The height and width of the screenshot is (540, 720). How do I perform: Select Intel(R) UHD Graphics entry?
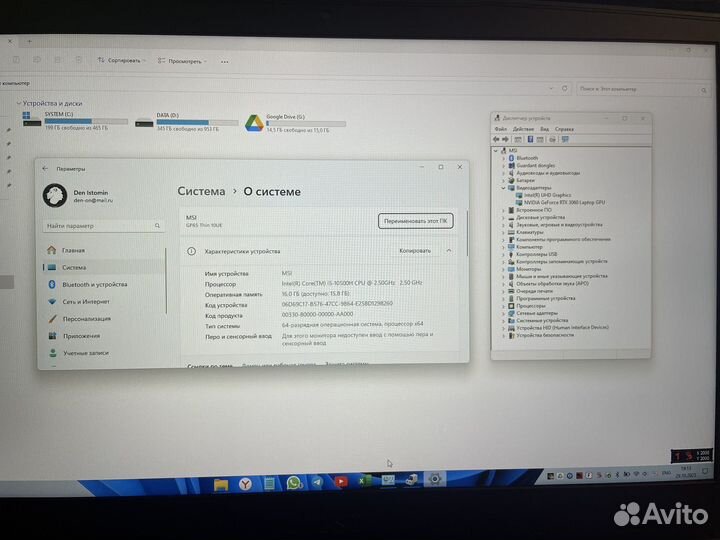(x=547, y=195)
